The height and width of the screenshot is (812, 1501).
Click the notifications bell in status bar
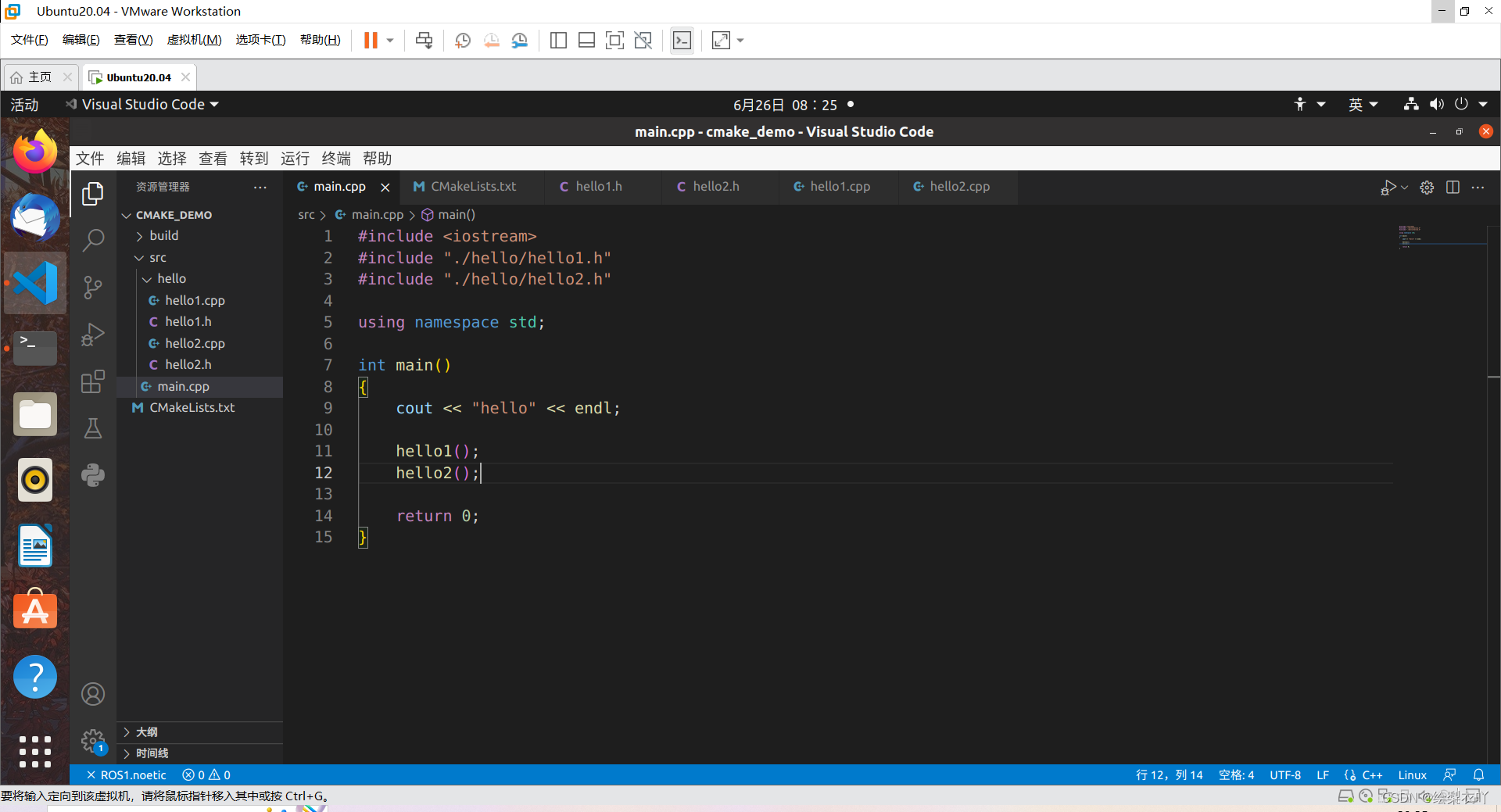pyautogui.click(x=1478, y=775)
